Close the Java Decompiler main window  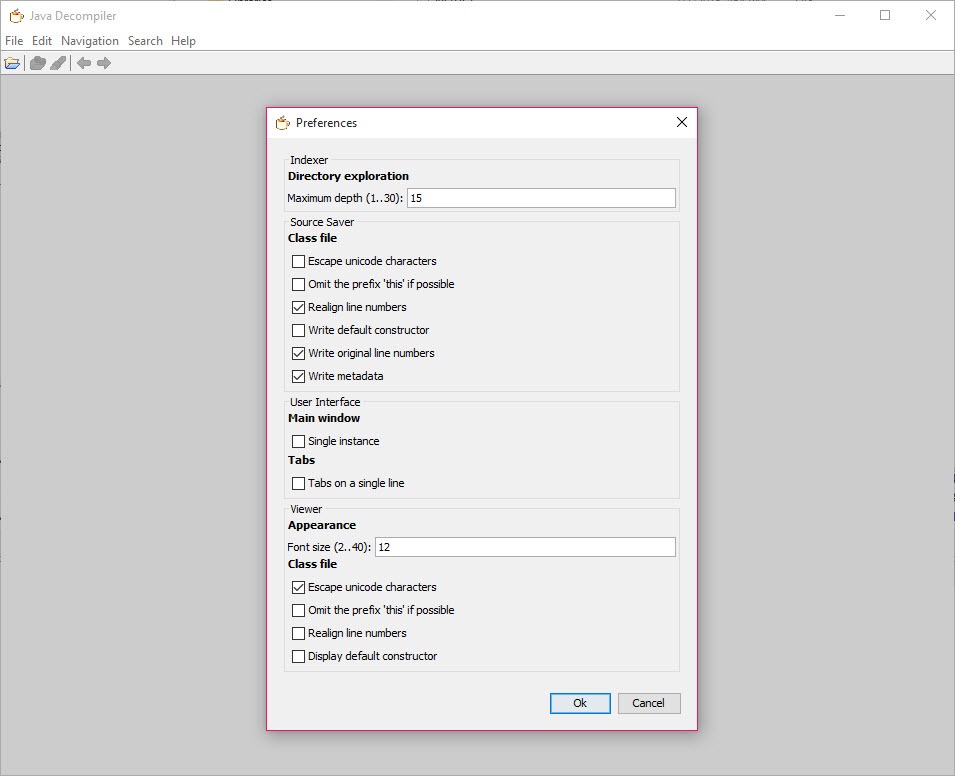(931, 15)
